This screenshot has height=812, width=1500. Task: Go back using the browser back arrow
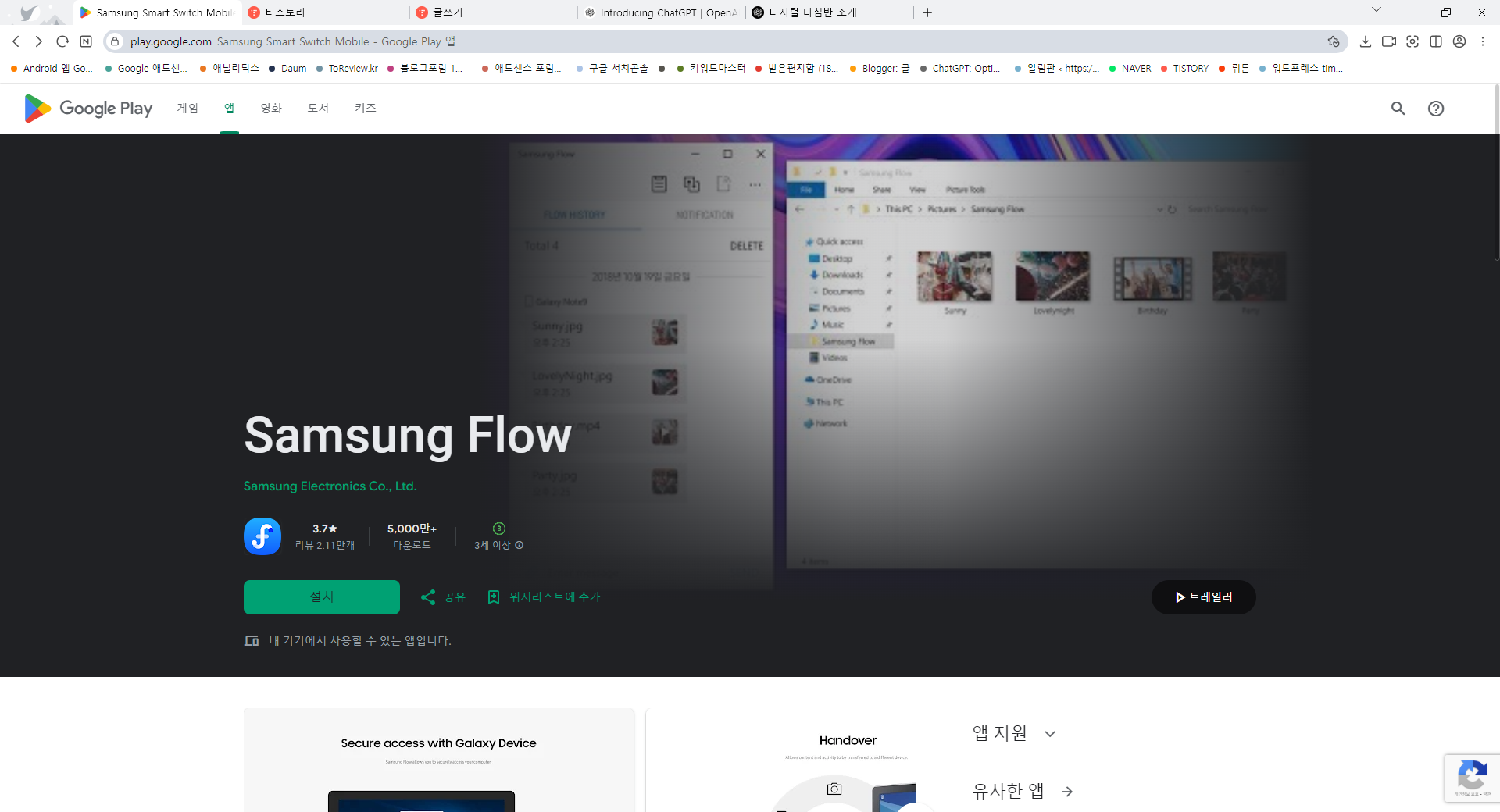click(16, 41)
